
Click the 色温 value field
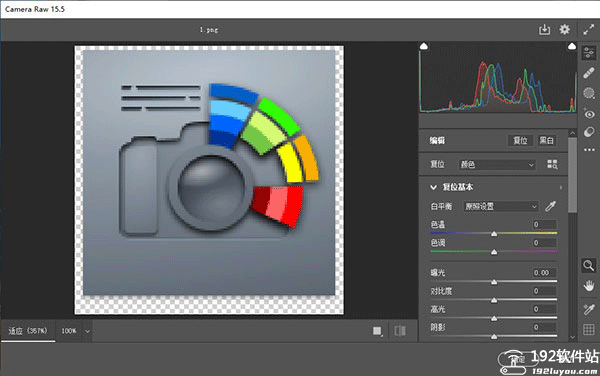(x=544, y=225)
